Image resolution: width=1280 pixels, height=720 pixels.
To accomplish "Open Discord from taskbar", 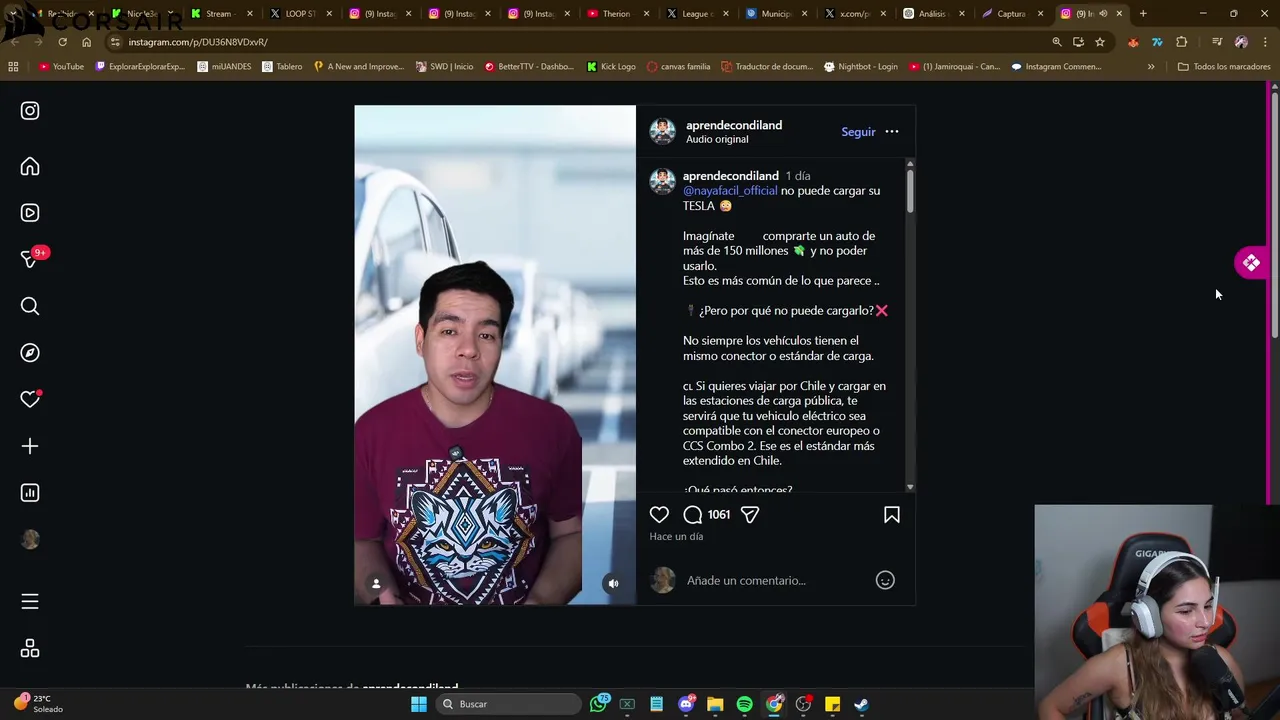I will coord(686,704).
